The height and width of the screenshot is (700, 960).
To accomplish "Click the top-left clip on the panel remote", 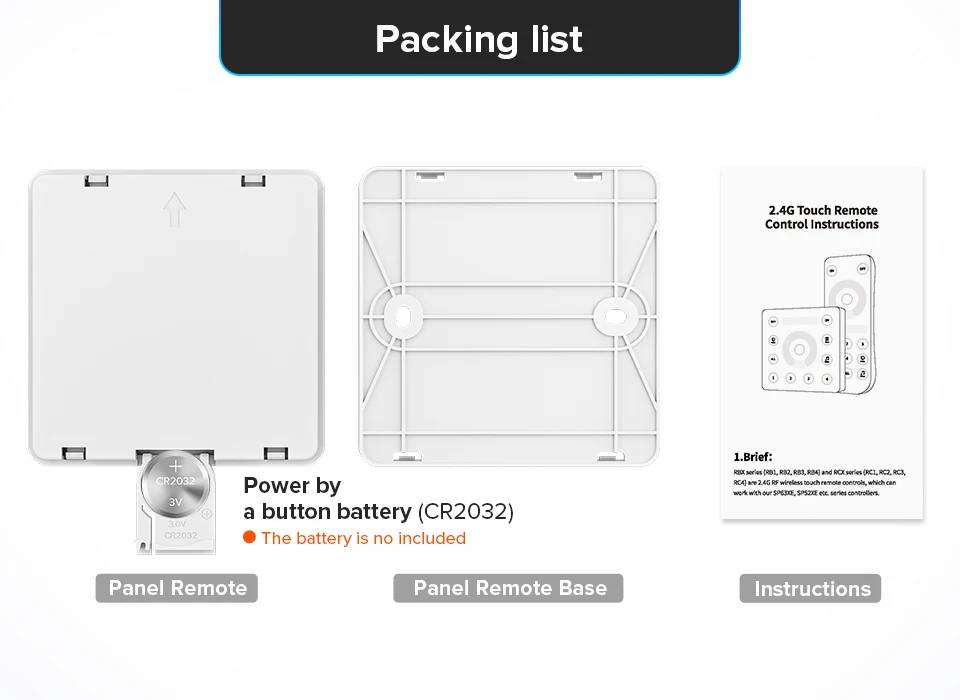I will pos(97,181).
